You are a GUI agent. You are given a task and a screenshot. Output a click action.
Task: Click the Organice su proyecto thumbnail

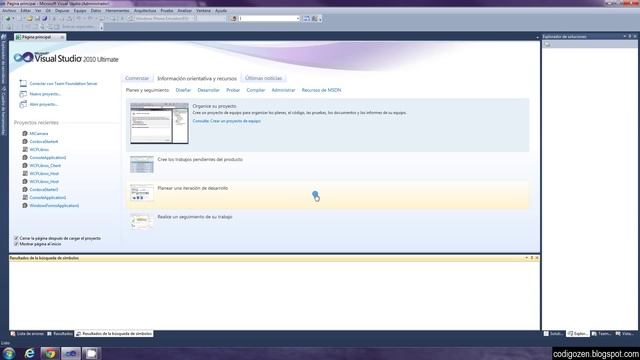click(x=159, y=123)
